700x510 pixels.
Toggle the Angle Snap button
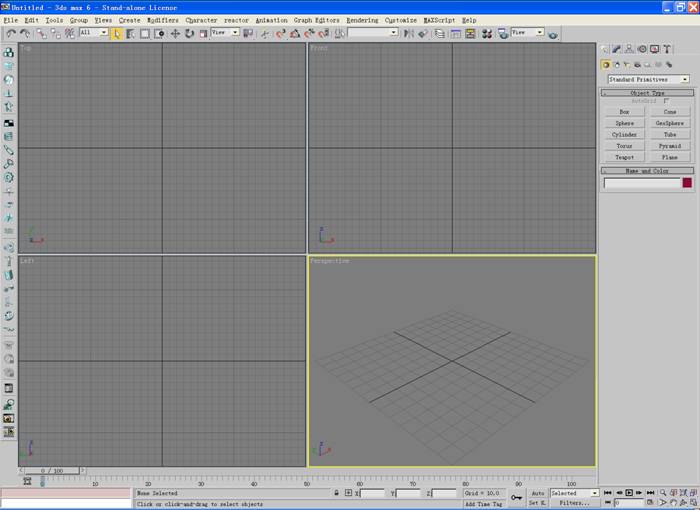click(295, 33)
